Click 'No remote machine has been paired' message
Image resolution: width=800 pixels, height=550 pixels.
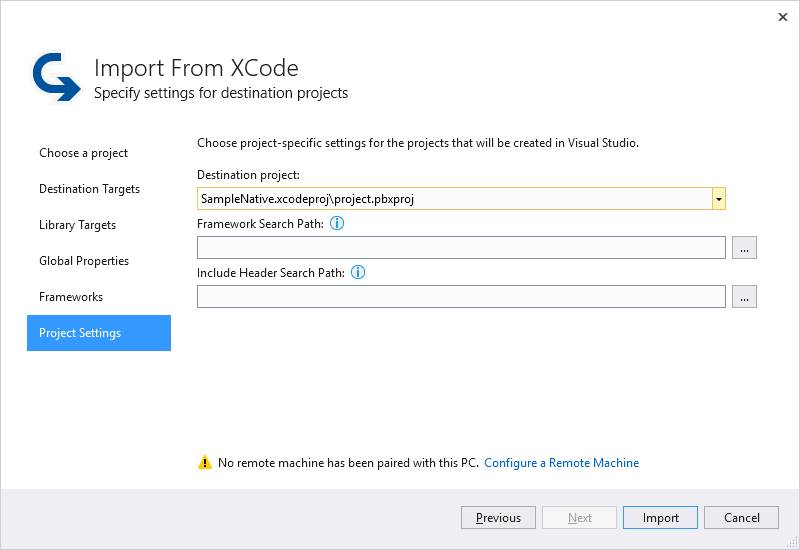coord(348,463)
